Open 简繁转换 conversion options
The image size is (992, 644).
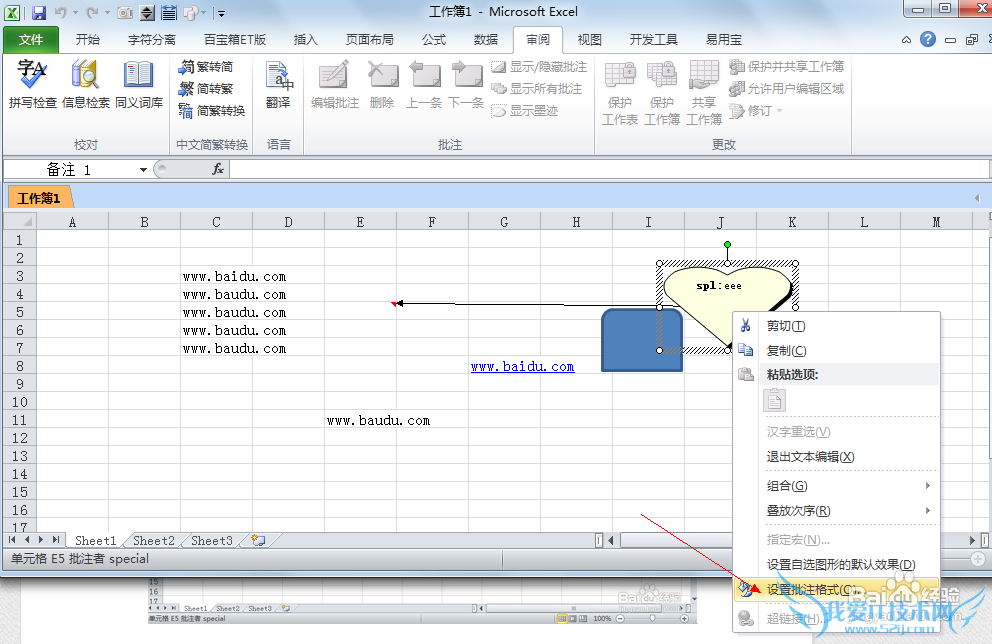click(x=212, y=111)
